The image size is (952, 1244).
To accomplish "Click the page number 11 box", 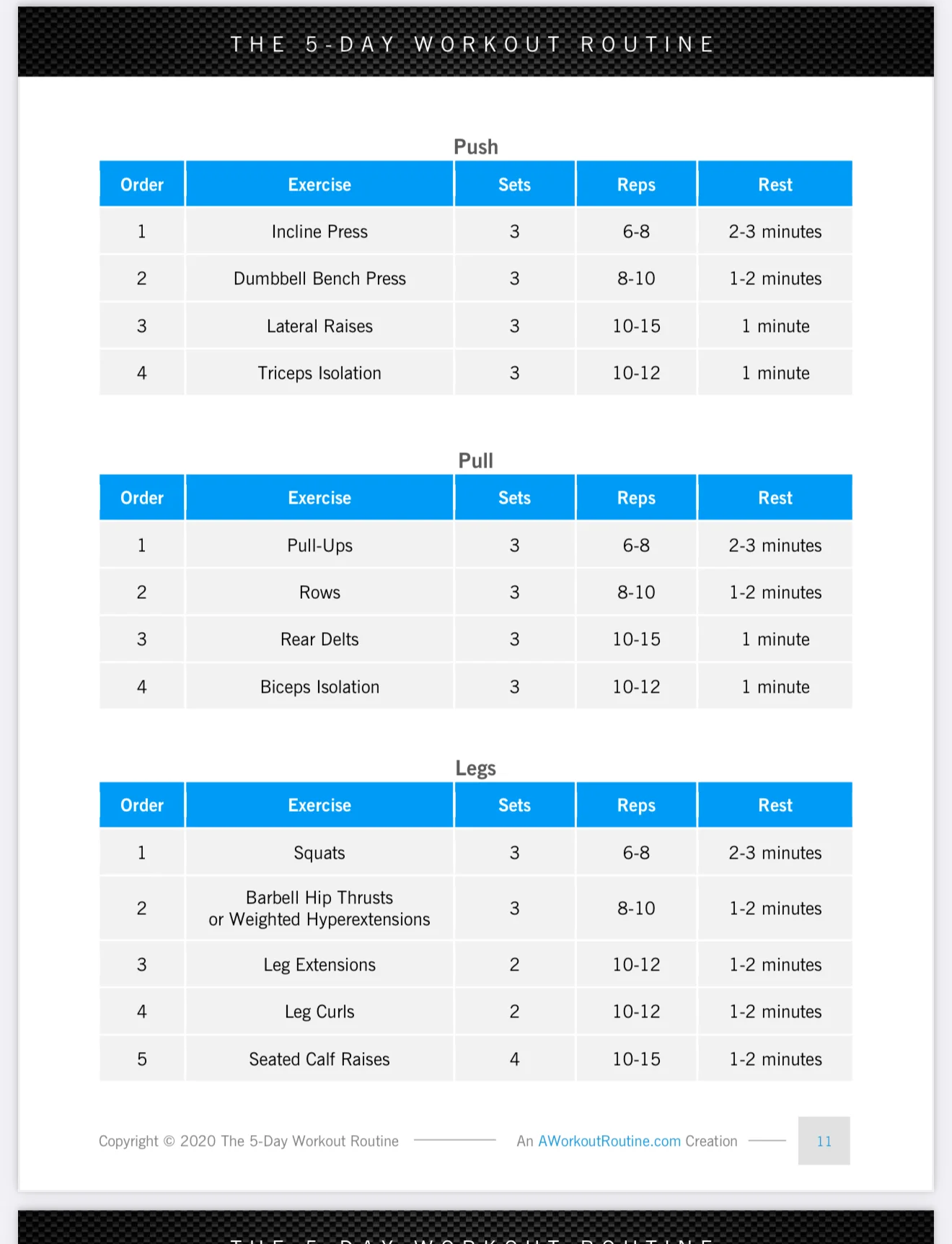I will (x=824, y=1141).
